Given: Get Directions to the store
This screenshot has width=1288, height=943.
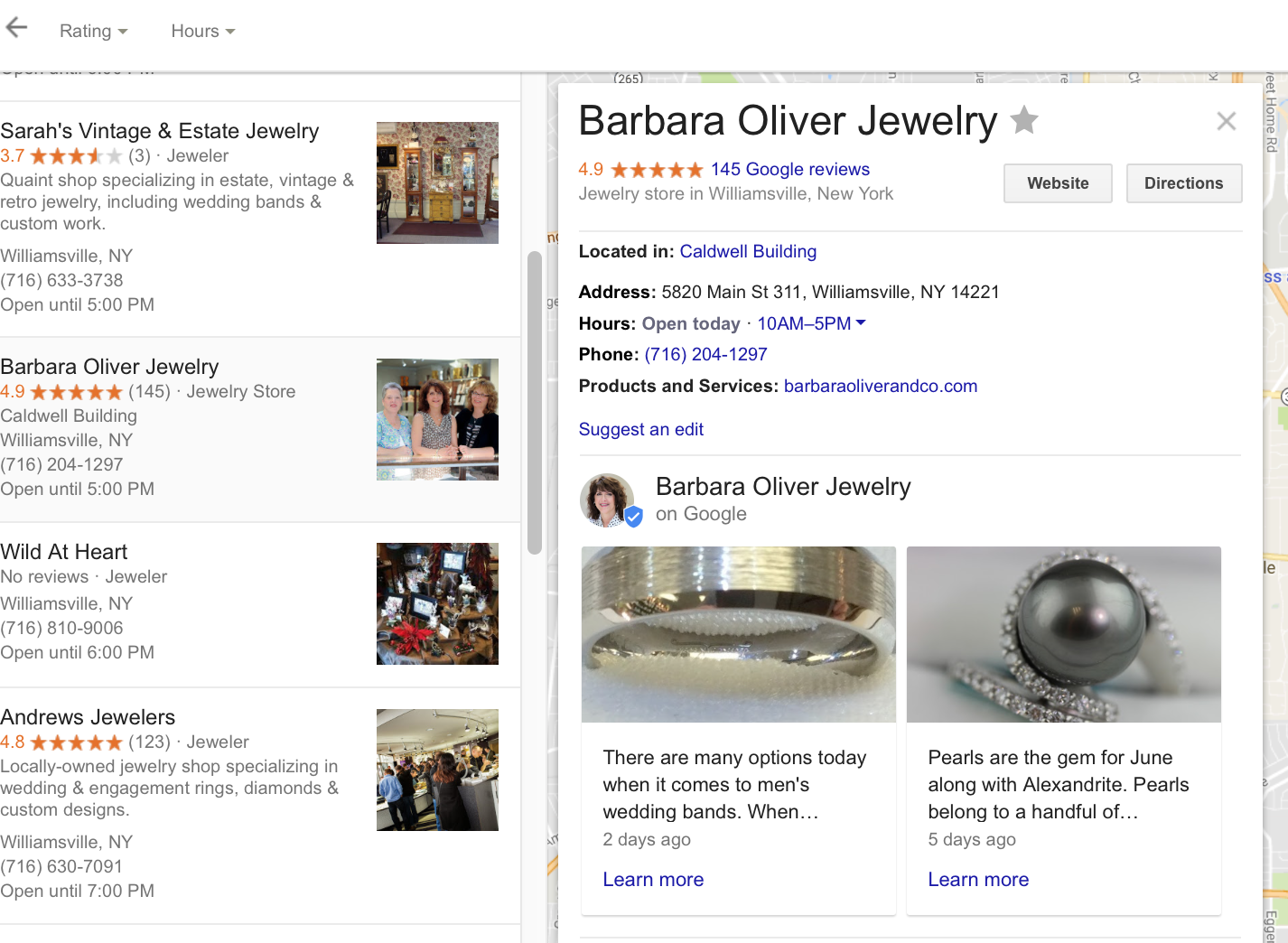Looking at the screenshot, I should tap(1183, 183).
